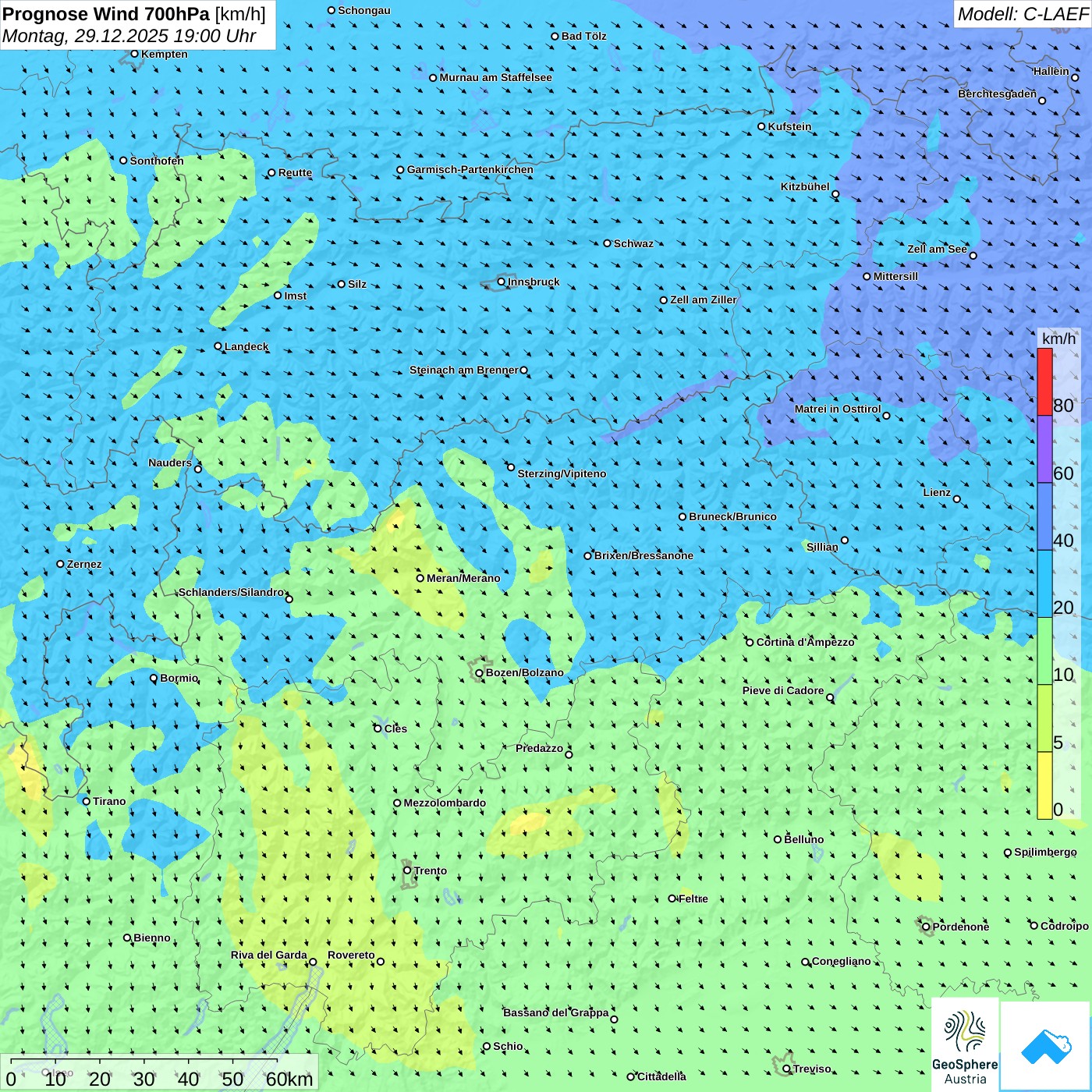Click the Brixen/Bressanone label
Viewport: 1092px width, 1092px height.
pyautogui.click(x=643, y=555)
